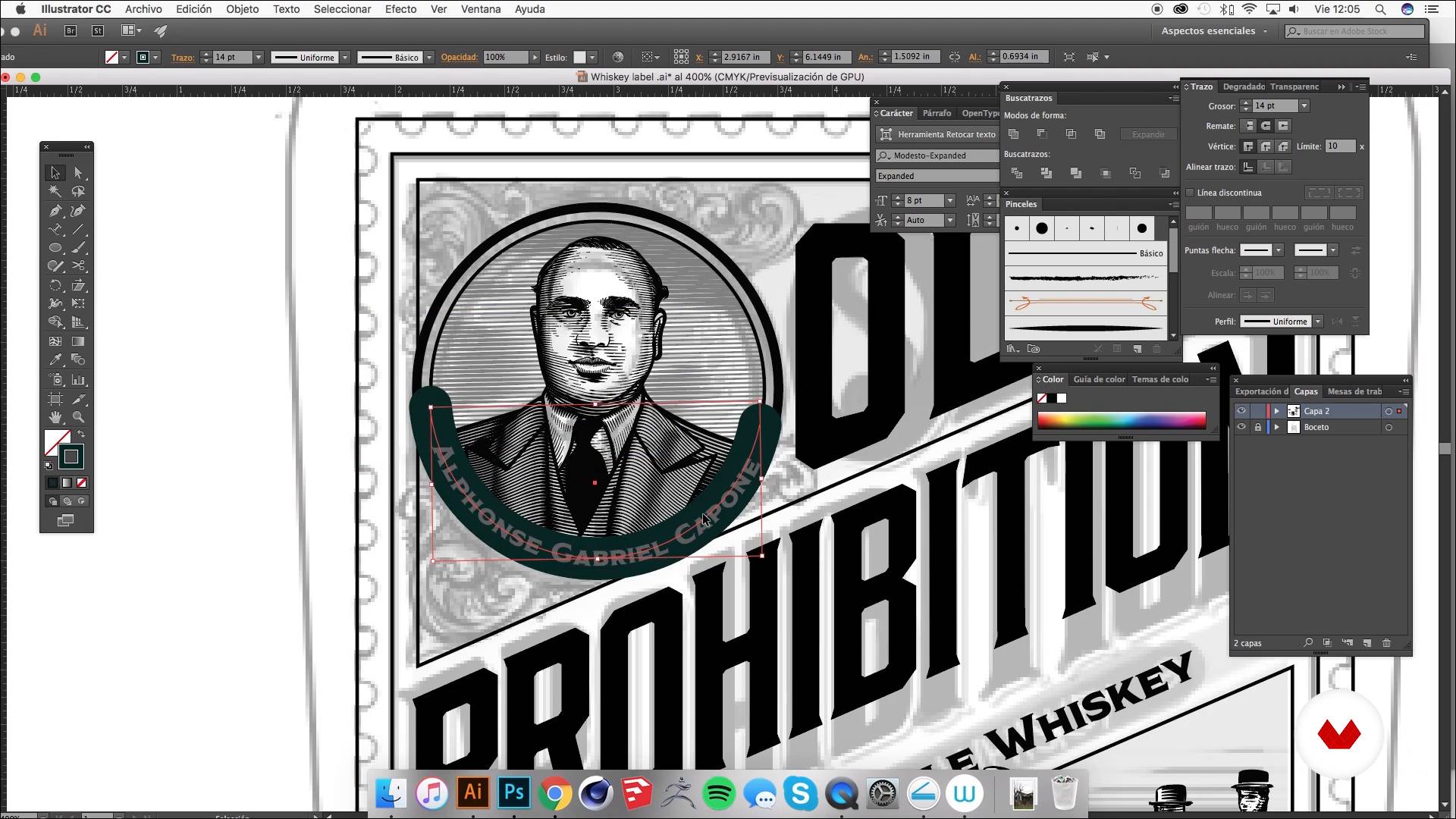Image resolution: width=1456 pixels, height=819 pixels.
Task: Select the Gradient tool
Action: [x=78, y=341]
